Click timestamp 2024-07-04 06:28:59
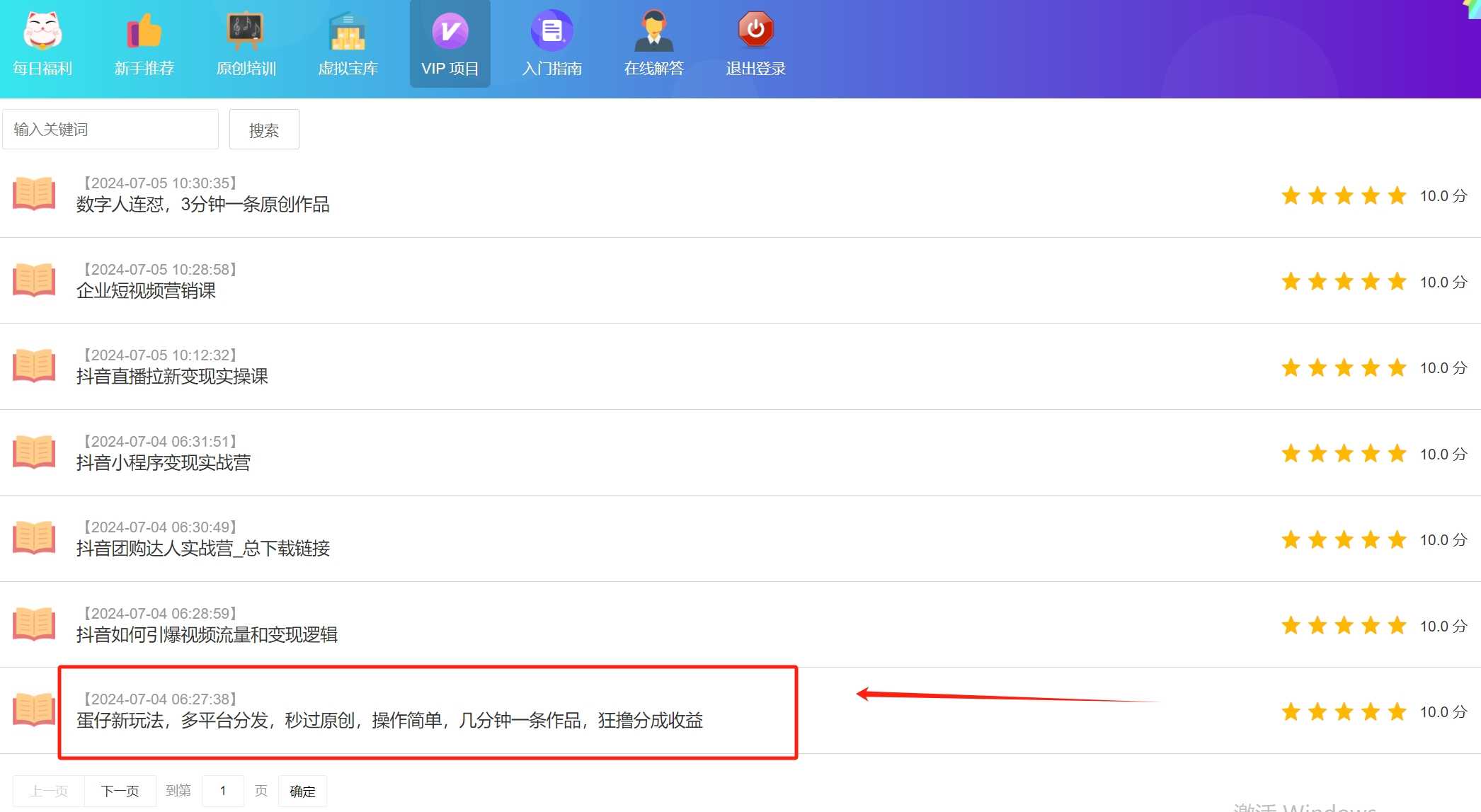Viewport: 1481px width, 812px height. 160,614
